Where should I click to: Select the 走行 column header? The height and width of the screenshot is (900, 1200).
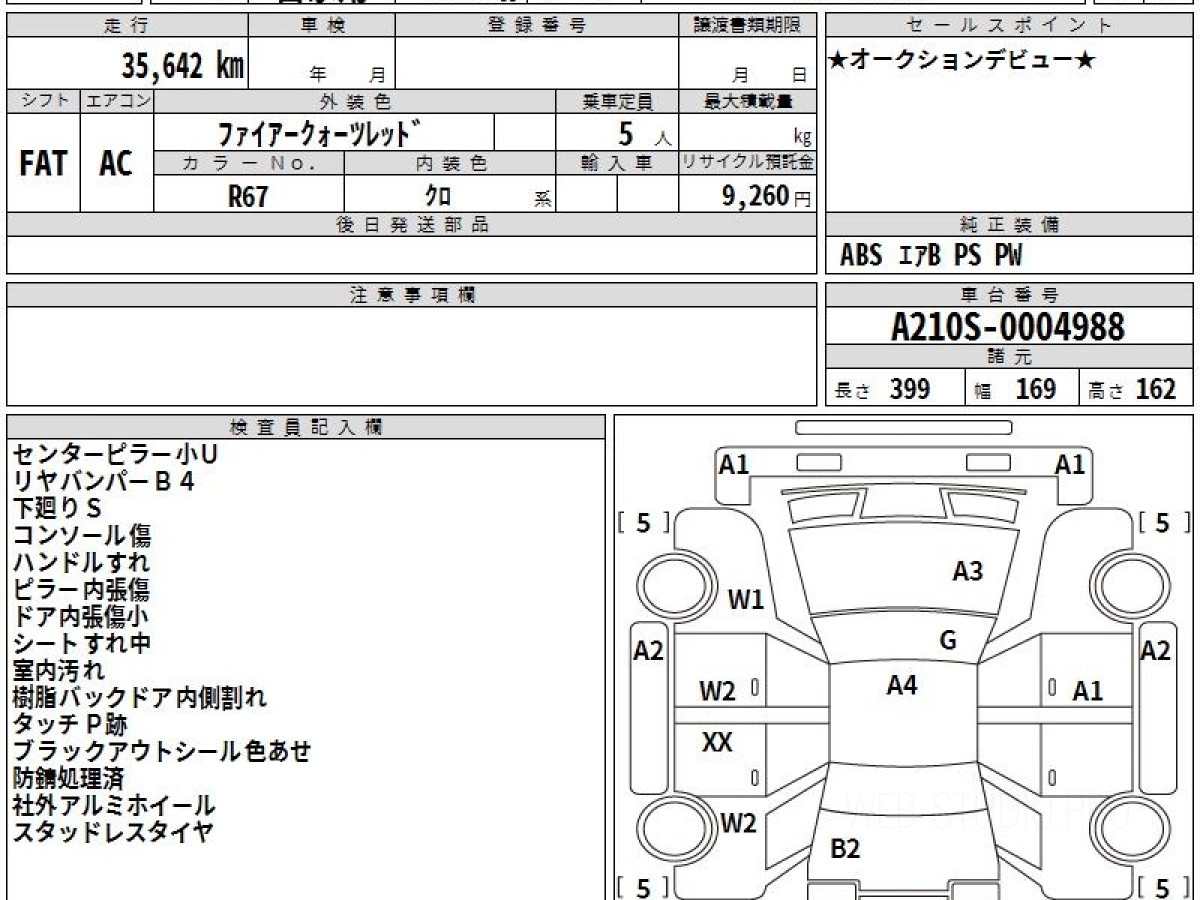click(127, 26)
